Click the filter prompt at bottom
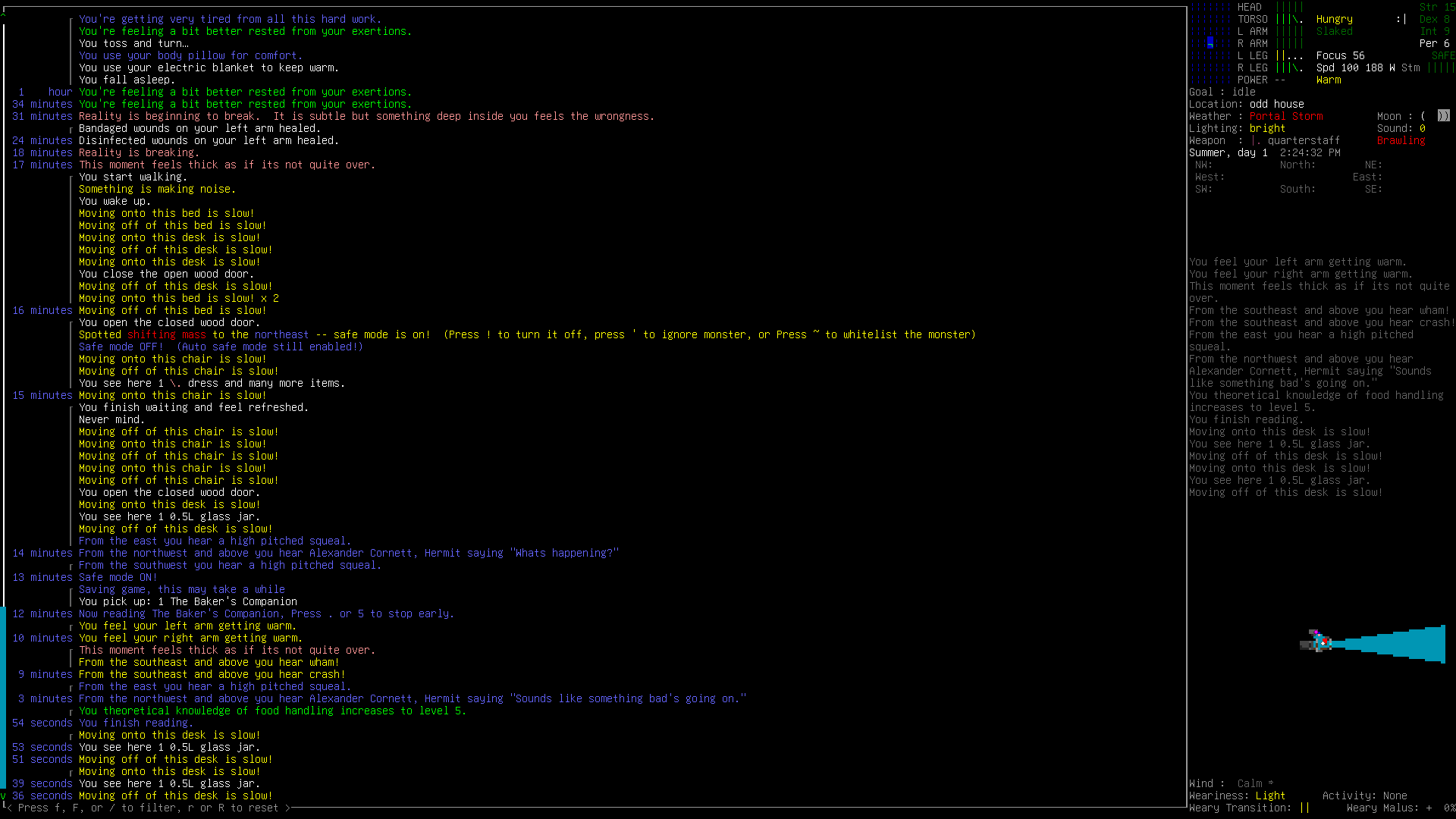Screen dimensions: 1456x819 [x=148, y=808]
